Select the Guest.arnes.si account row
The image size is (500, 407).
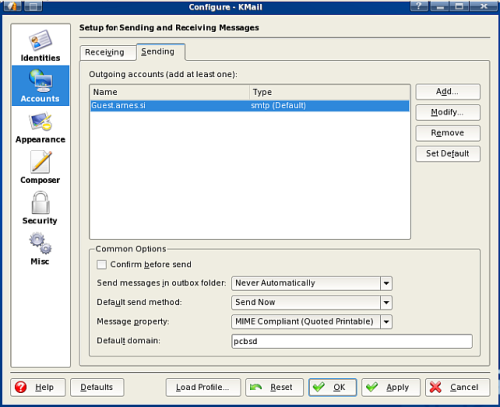[250, 106]
